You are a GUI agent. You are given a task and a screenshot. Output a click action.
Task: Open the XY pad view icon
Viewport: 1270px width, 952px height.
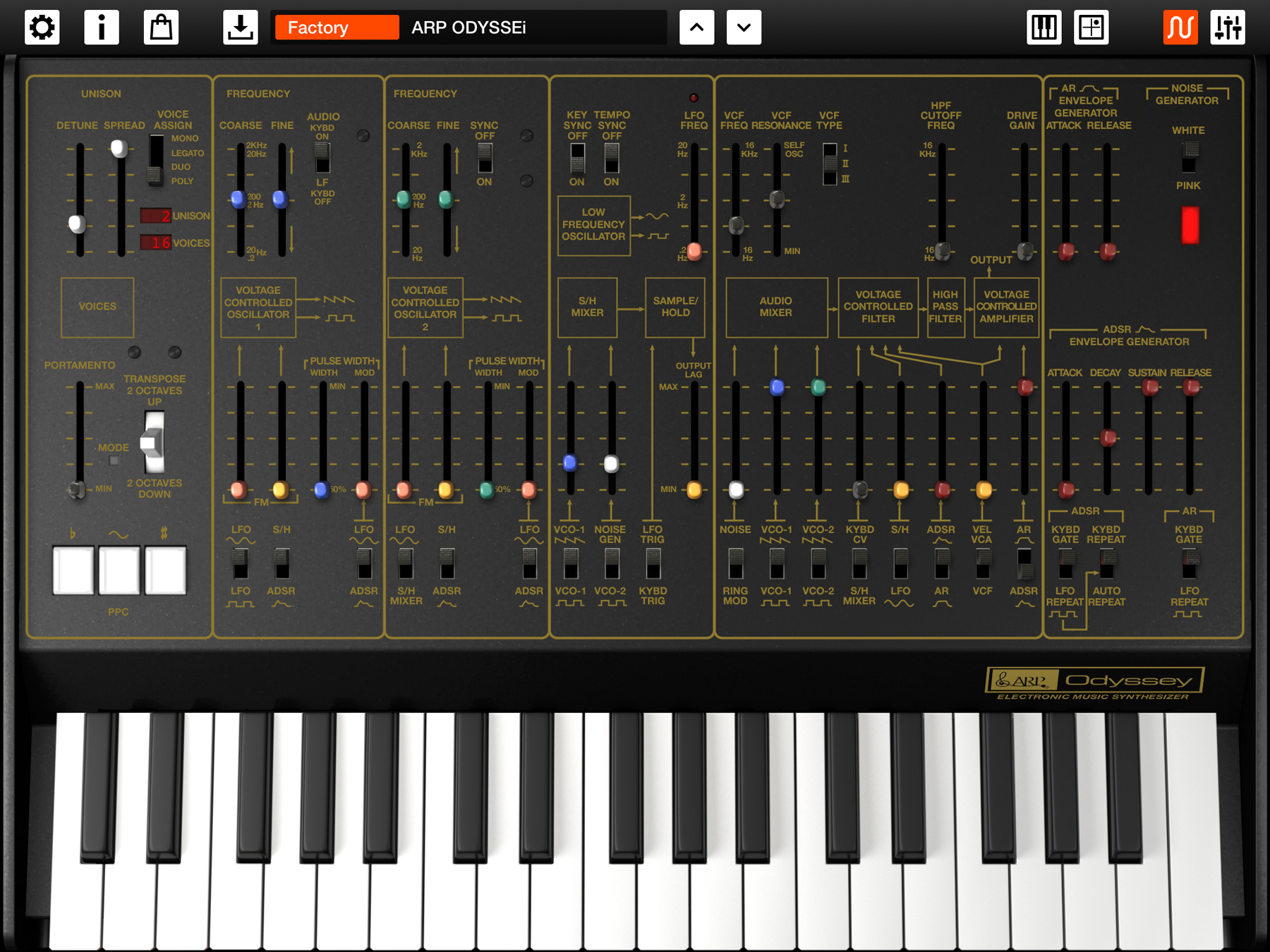pos(1091,28)
